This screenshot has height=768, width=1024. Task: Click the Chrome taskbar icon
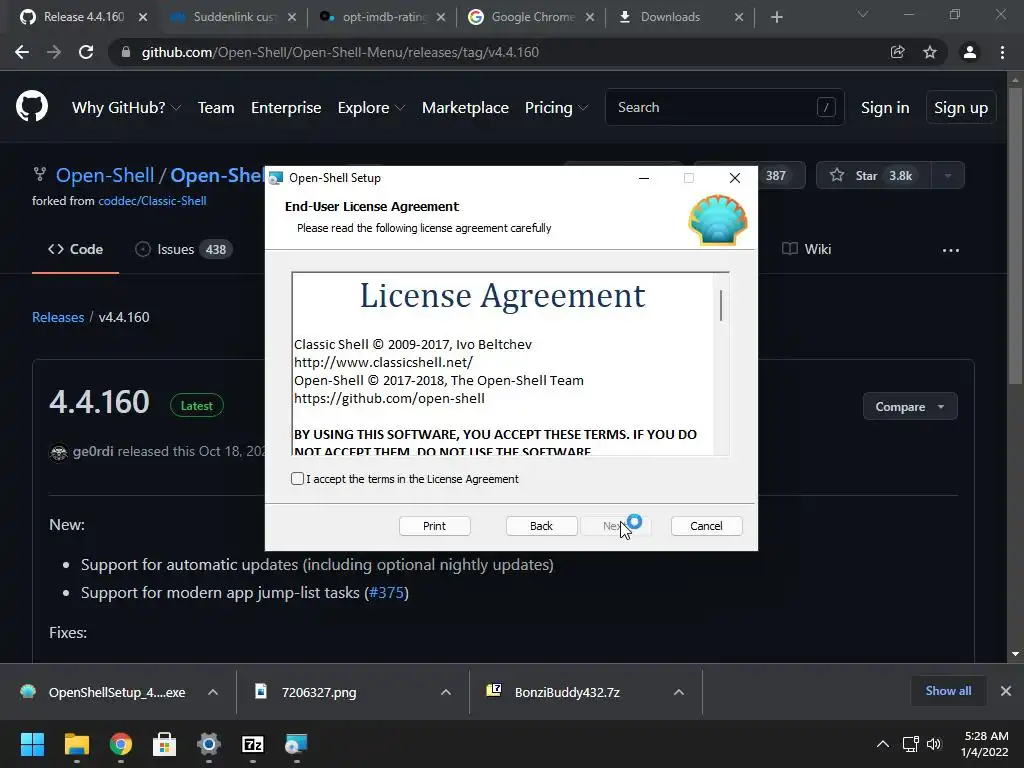tap(121, 744)
